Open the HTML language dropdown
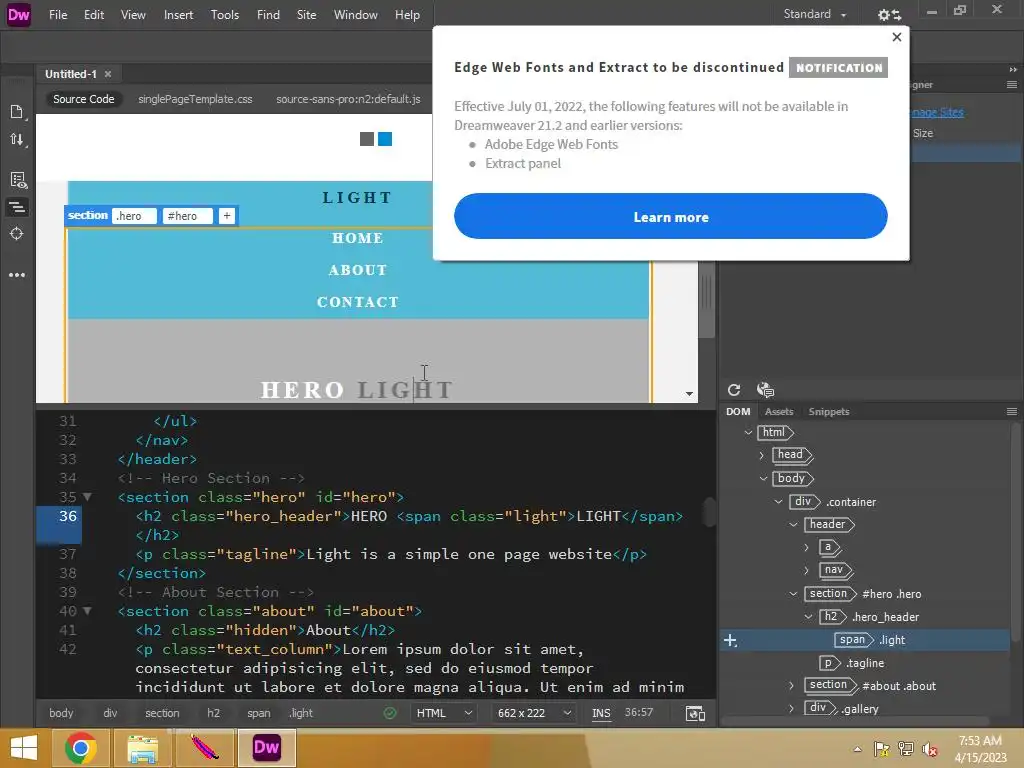 pos(444,713)
